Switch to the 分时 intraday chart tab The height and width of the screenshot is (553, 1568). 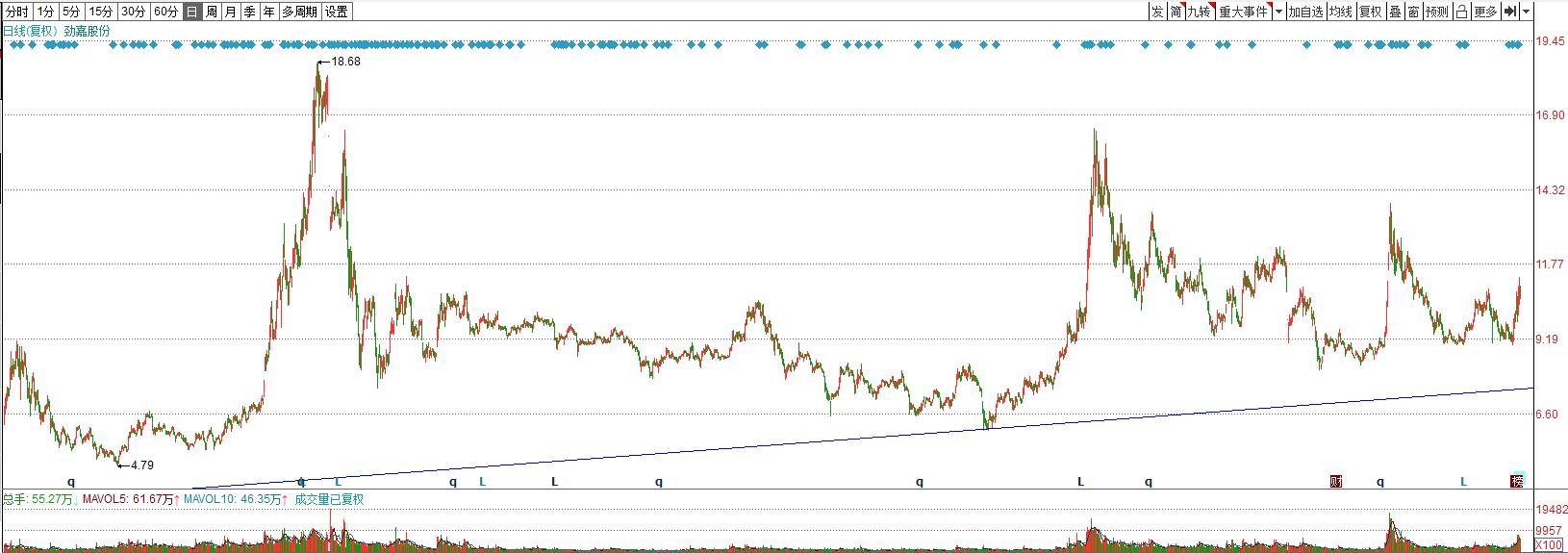point(17,12)
